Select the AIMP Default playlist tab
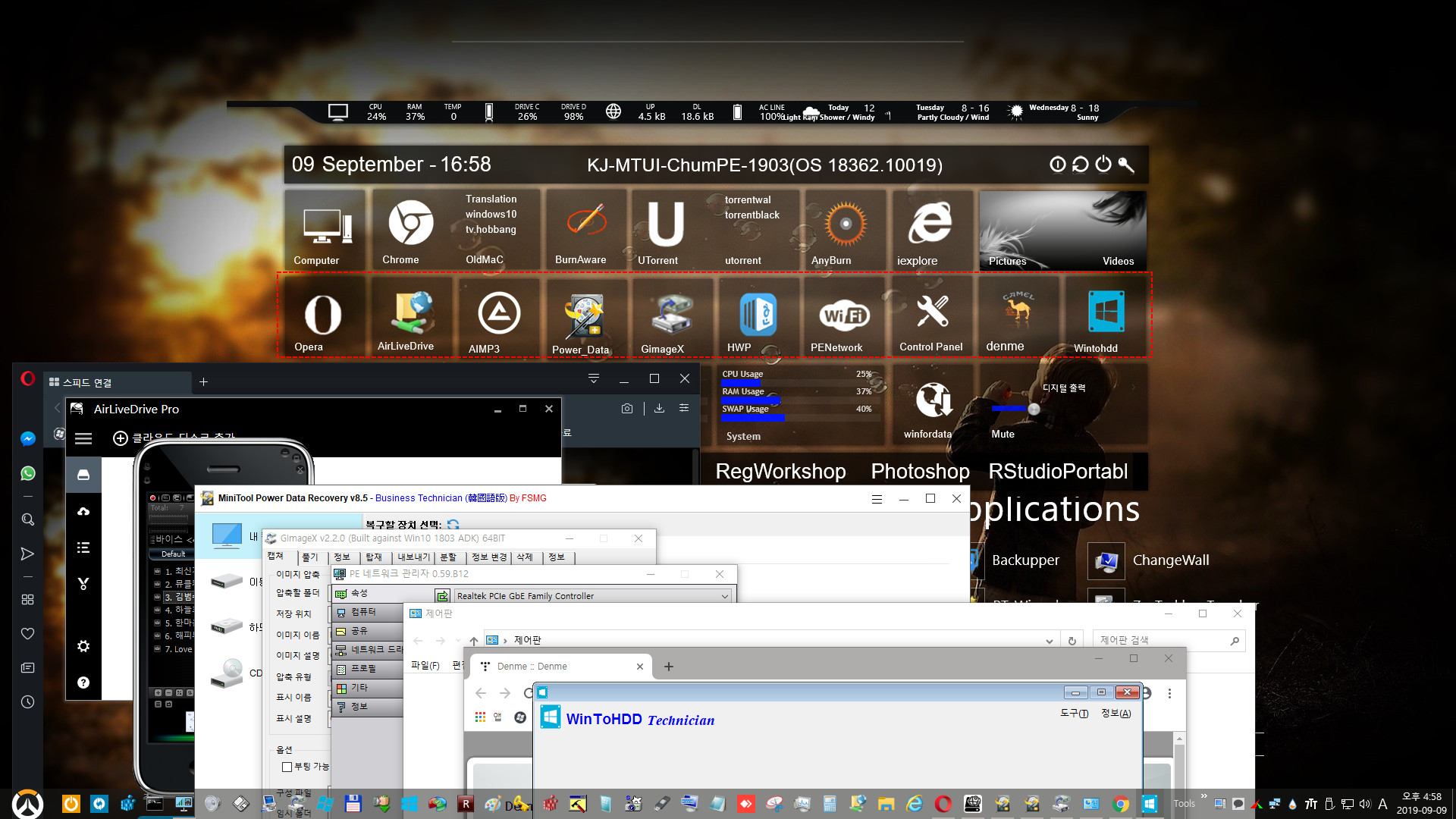The height and width of the screenshot is (819, 1456). pos(173,554)
